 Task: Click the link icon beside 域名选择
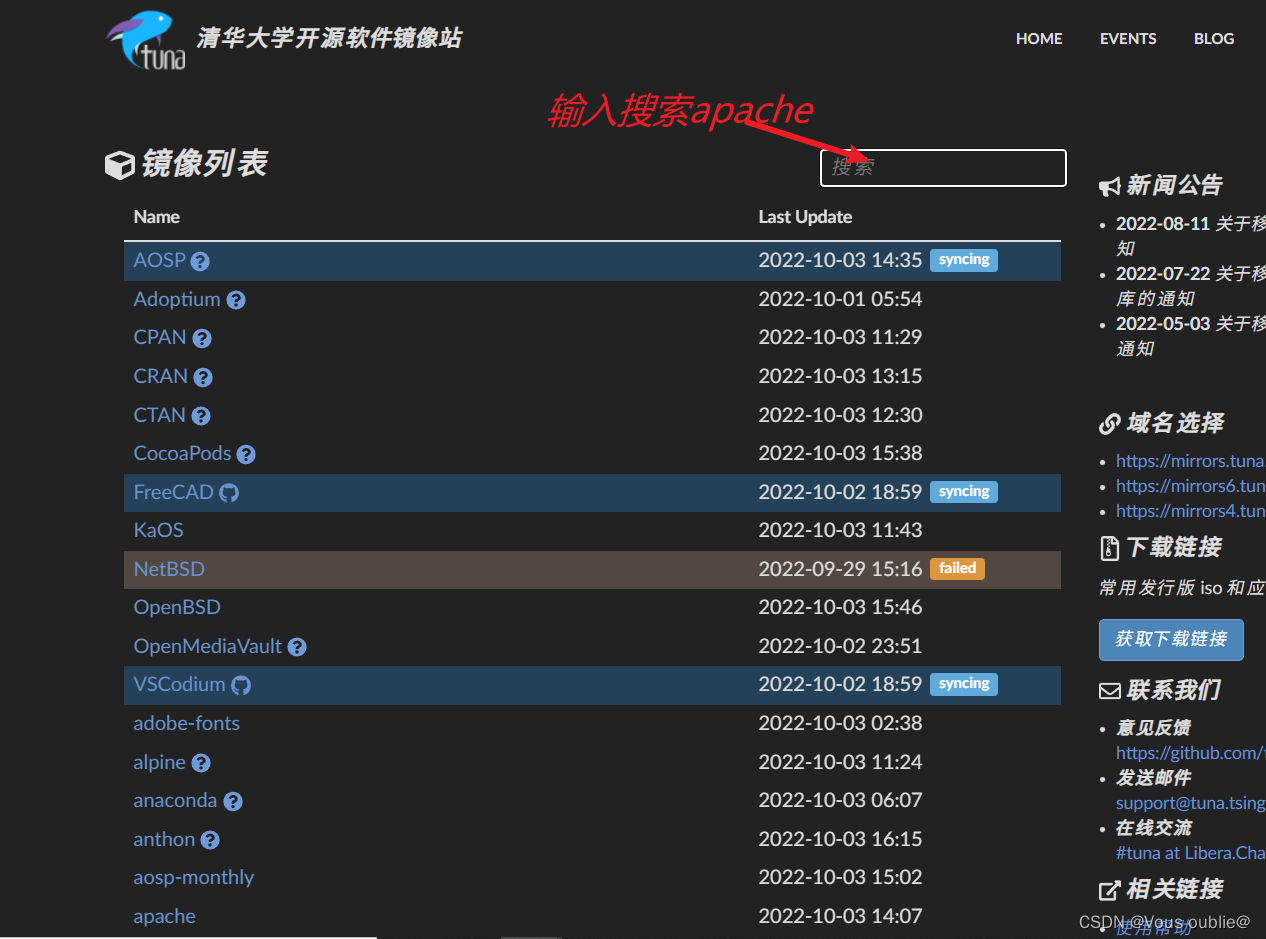[1109, 424]
